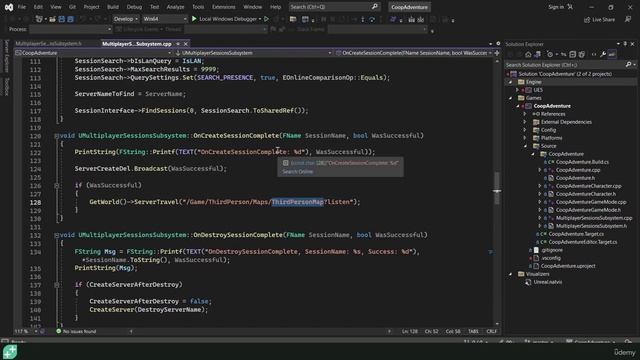Collapse the if (WasSuccessful) block
The width and height of the screenshot is (640, 360).
pos(56,186)
